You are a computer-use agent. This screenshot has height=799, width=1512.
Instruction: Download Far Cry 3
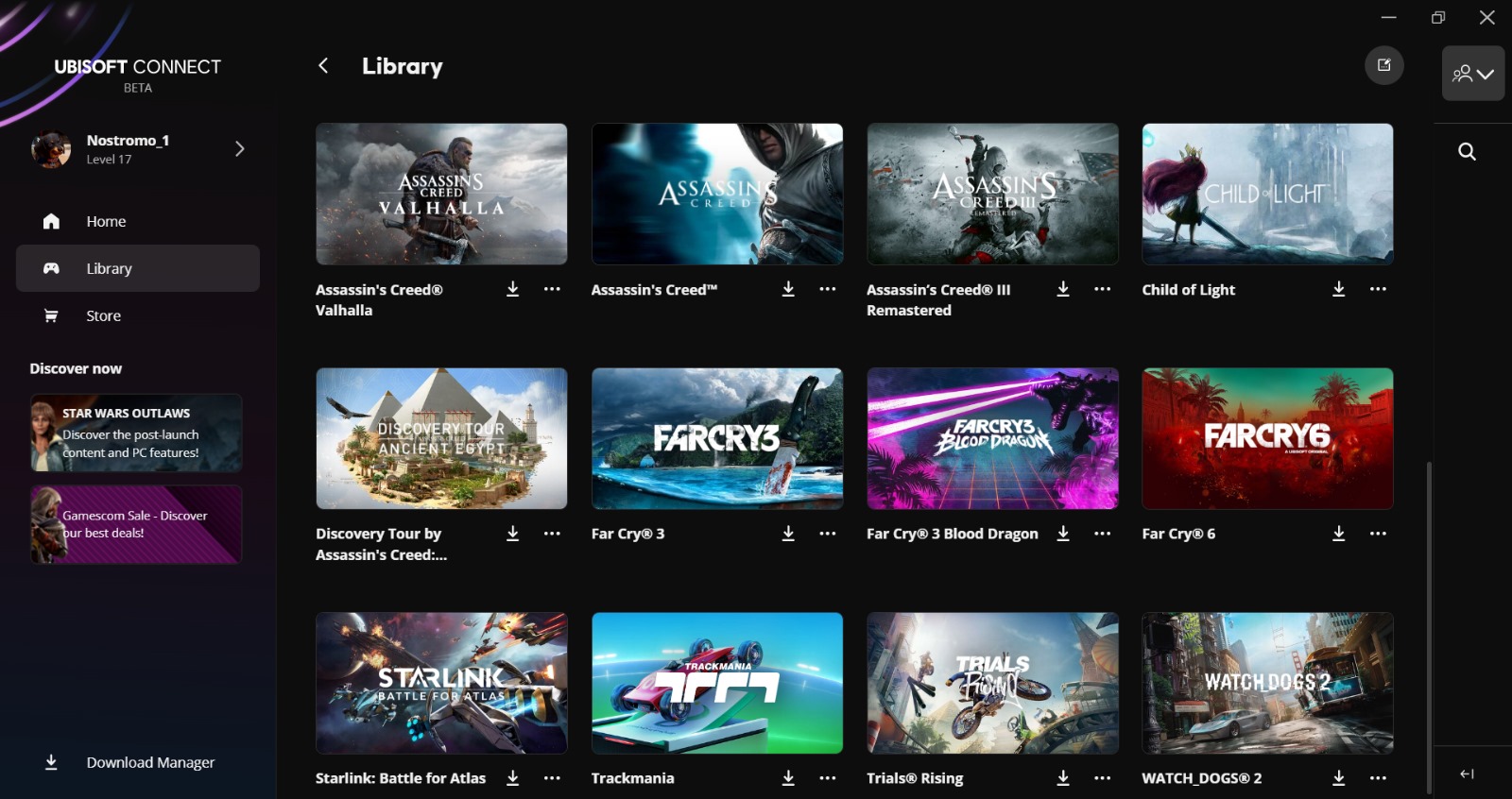point(788,534)
